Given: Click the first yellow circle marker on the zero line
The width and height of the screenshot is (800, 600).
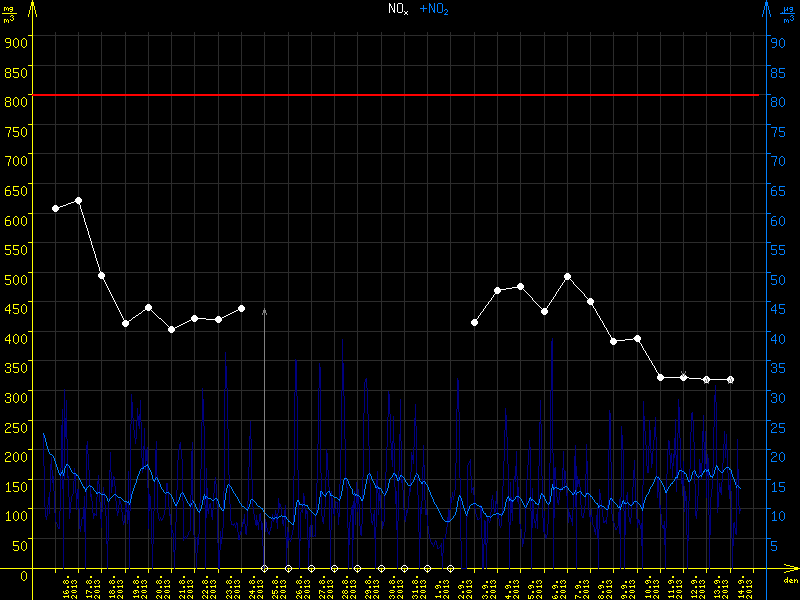Looking at the screenshot, I should coord(265,568).
